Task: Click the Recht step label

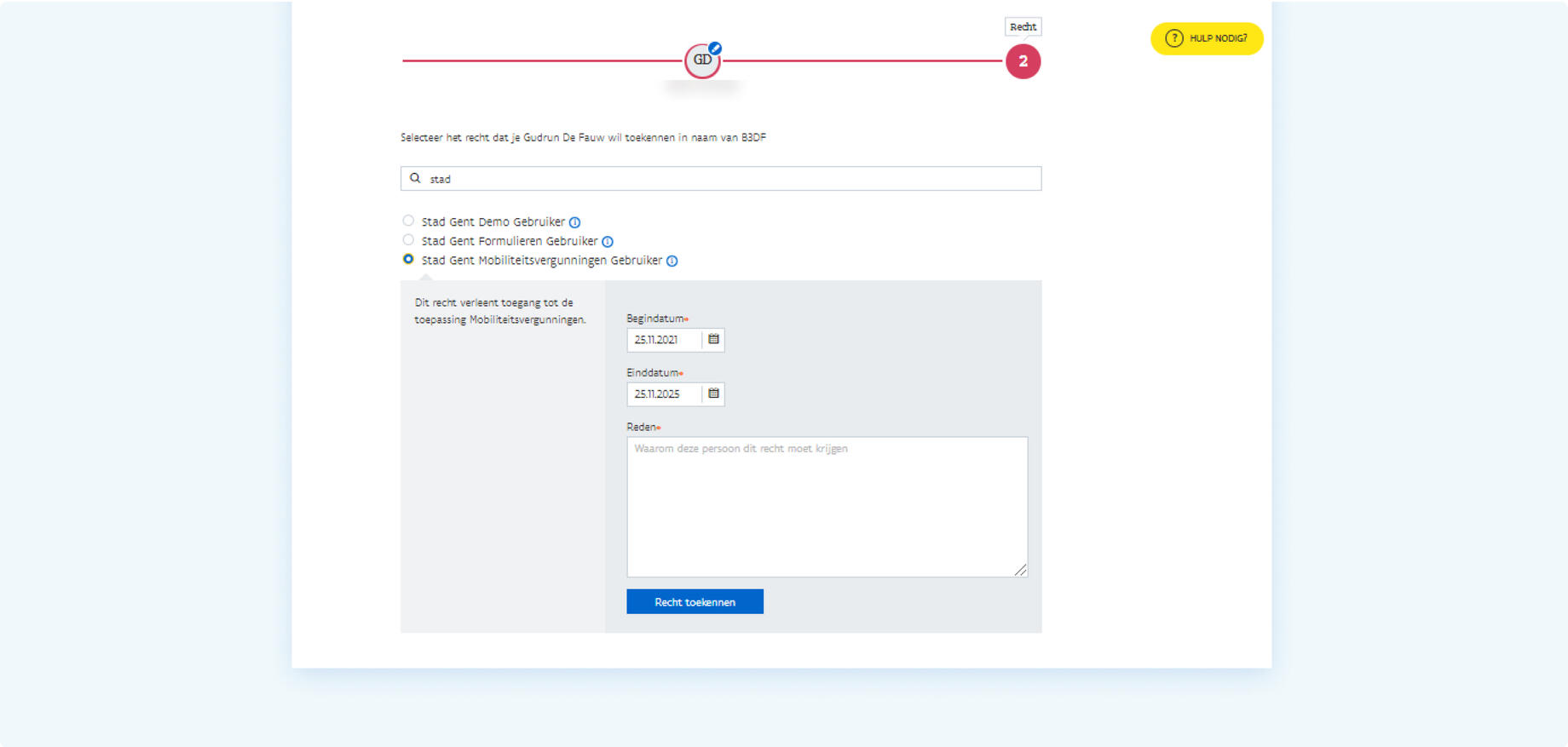Action: tap(1023, 27)
